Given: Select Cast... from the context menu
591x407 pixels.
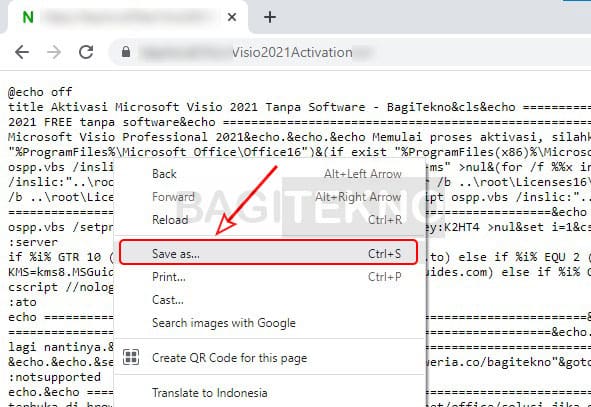Looking at the screenshot, I should tap(270, 300).
